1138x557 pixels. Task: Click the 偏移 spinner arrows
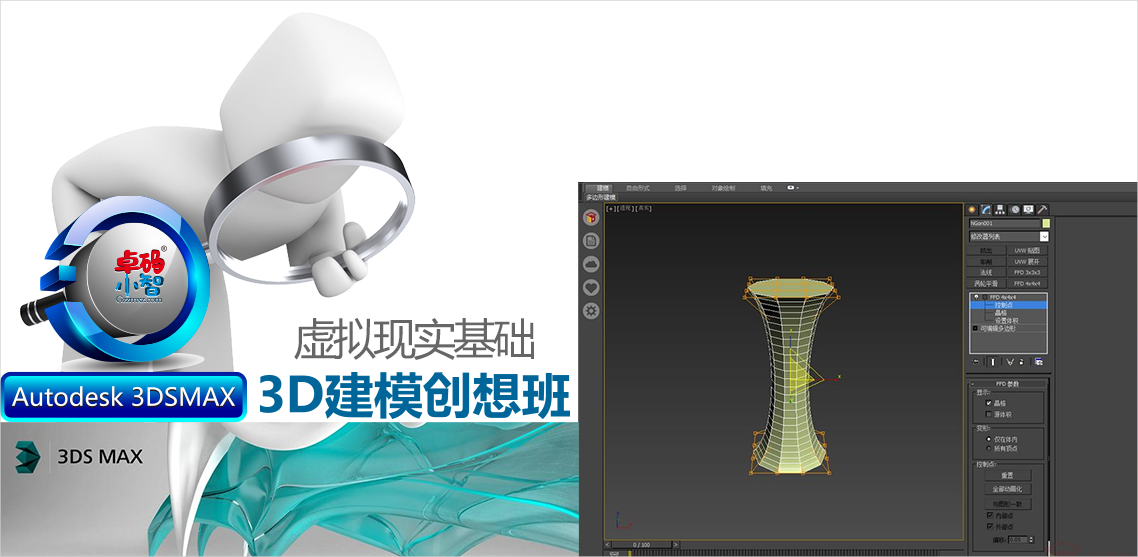point(1031,540)
